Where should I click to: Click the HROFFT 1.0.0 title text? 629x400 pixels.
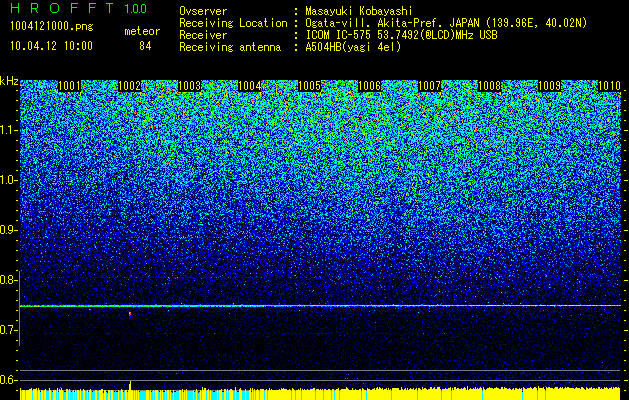(79, 8)
